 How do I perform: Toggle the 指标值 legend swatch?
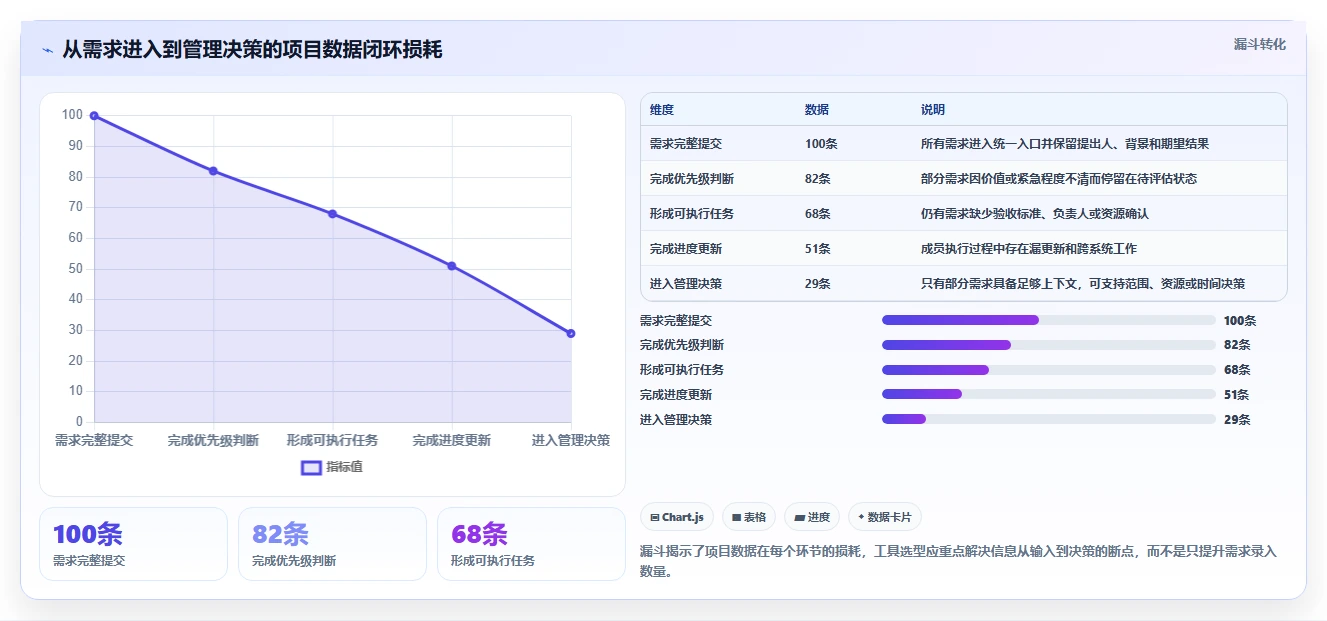coord(312,467)
